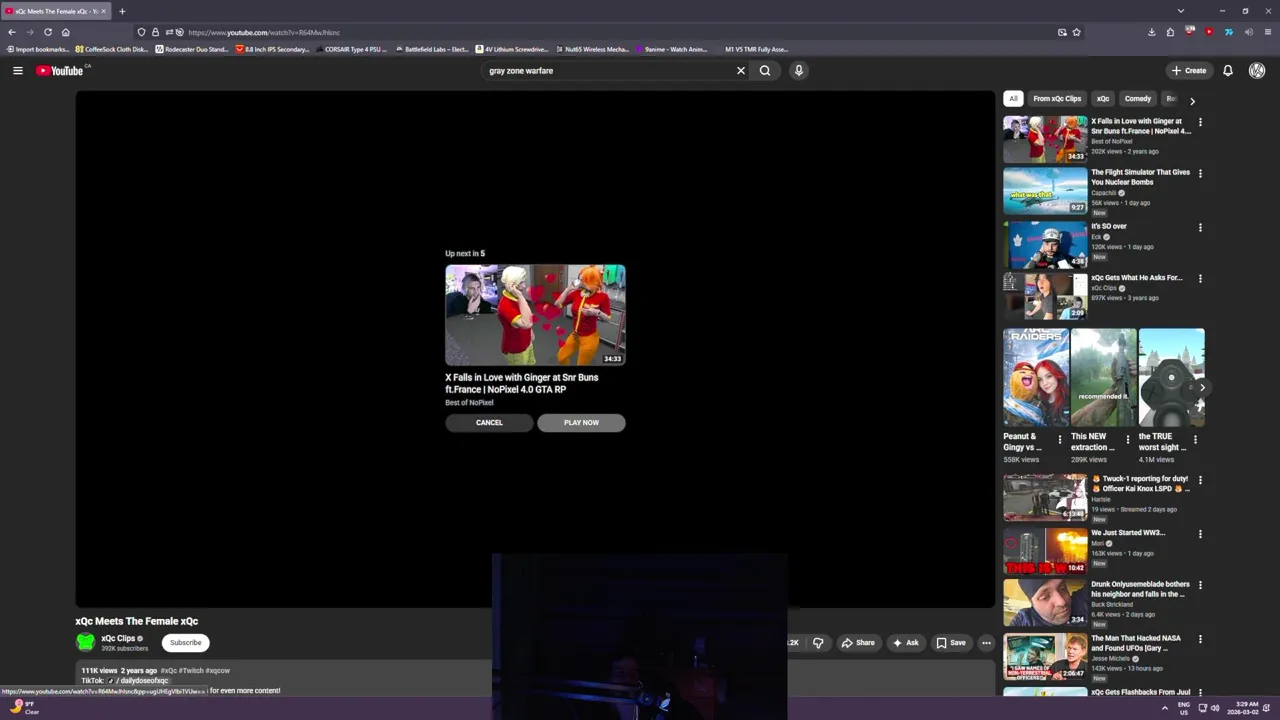Open 'It's SO over' video thumbnail
Image resolution: width=1280 pixels, height=720 pixels.
[x=1045, y=244]
